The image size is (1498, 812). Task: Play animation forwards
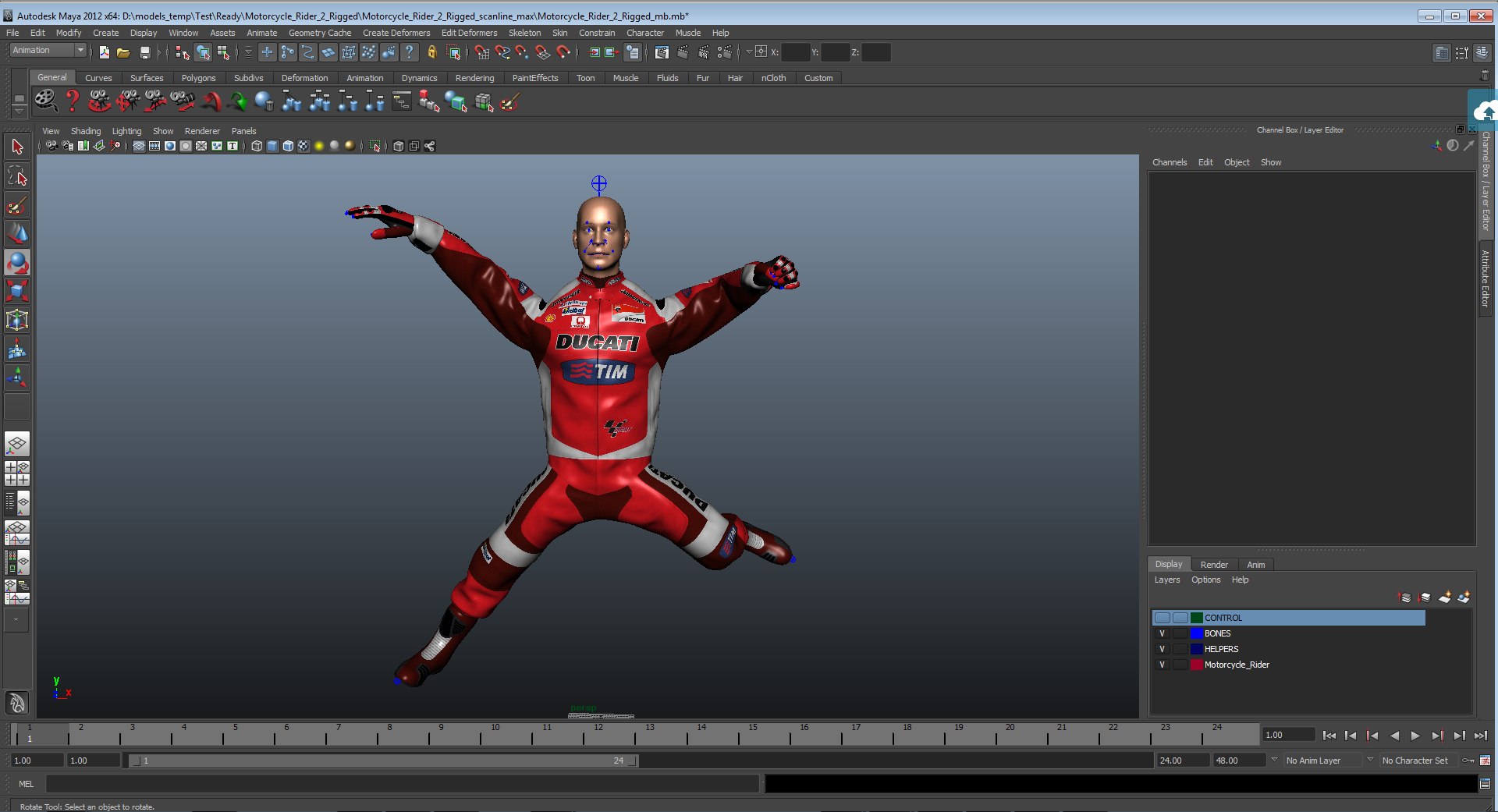[1415, 736]
